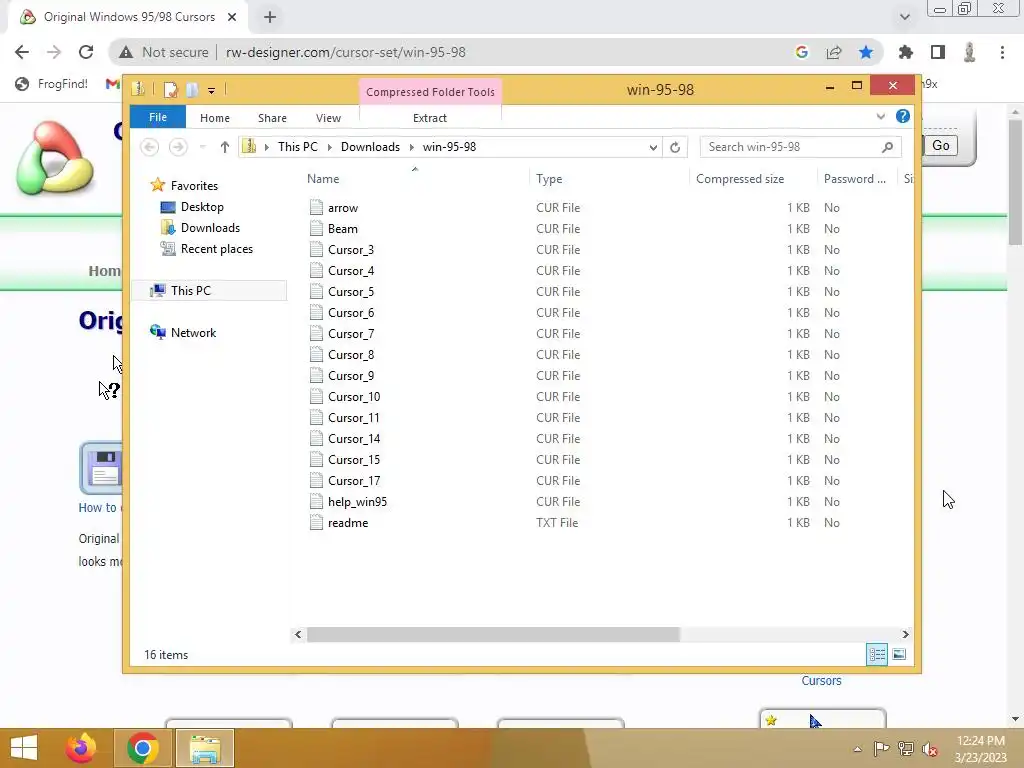Click the Explorer back arrow button
This screenshot has height=768, width=1024.
coord(150,147)
